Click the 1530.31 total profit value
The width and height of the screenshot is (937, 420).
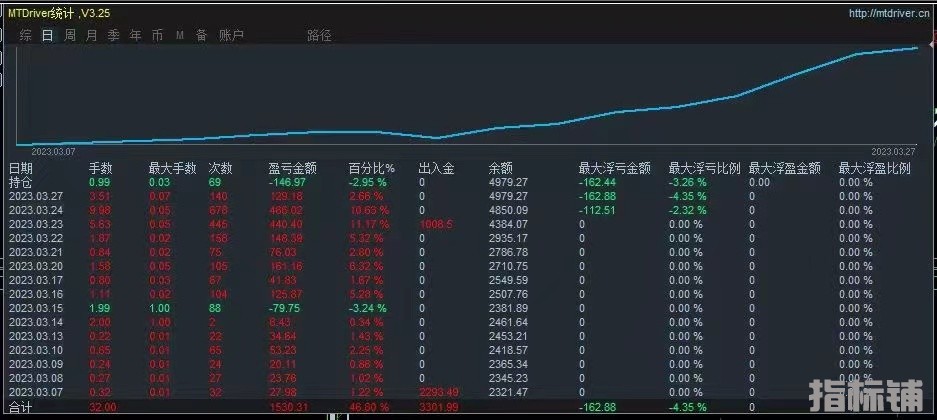(x=289, y=407)
